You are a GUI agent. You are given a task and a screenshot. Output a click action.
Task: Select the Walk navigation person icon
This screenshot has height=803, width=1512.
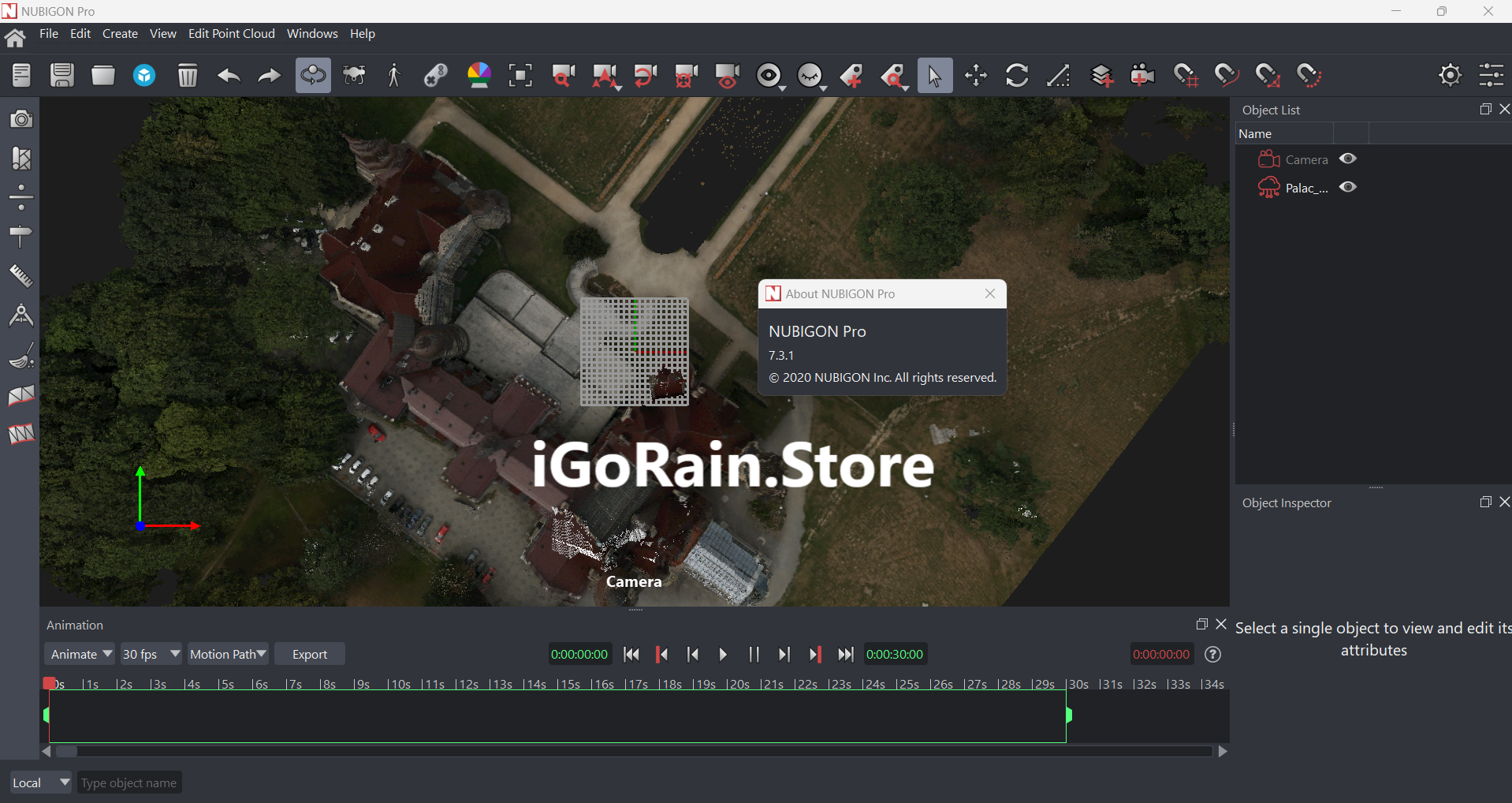[x=393, y=75]
